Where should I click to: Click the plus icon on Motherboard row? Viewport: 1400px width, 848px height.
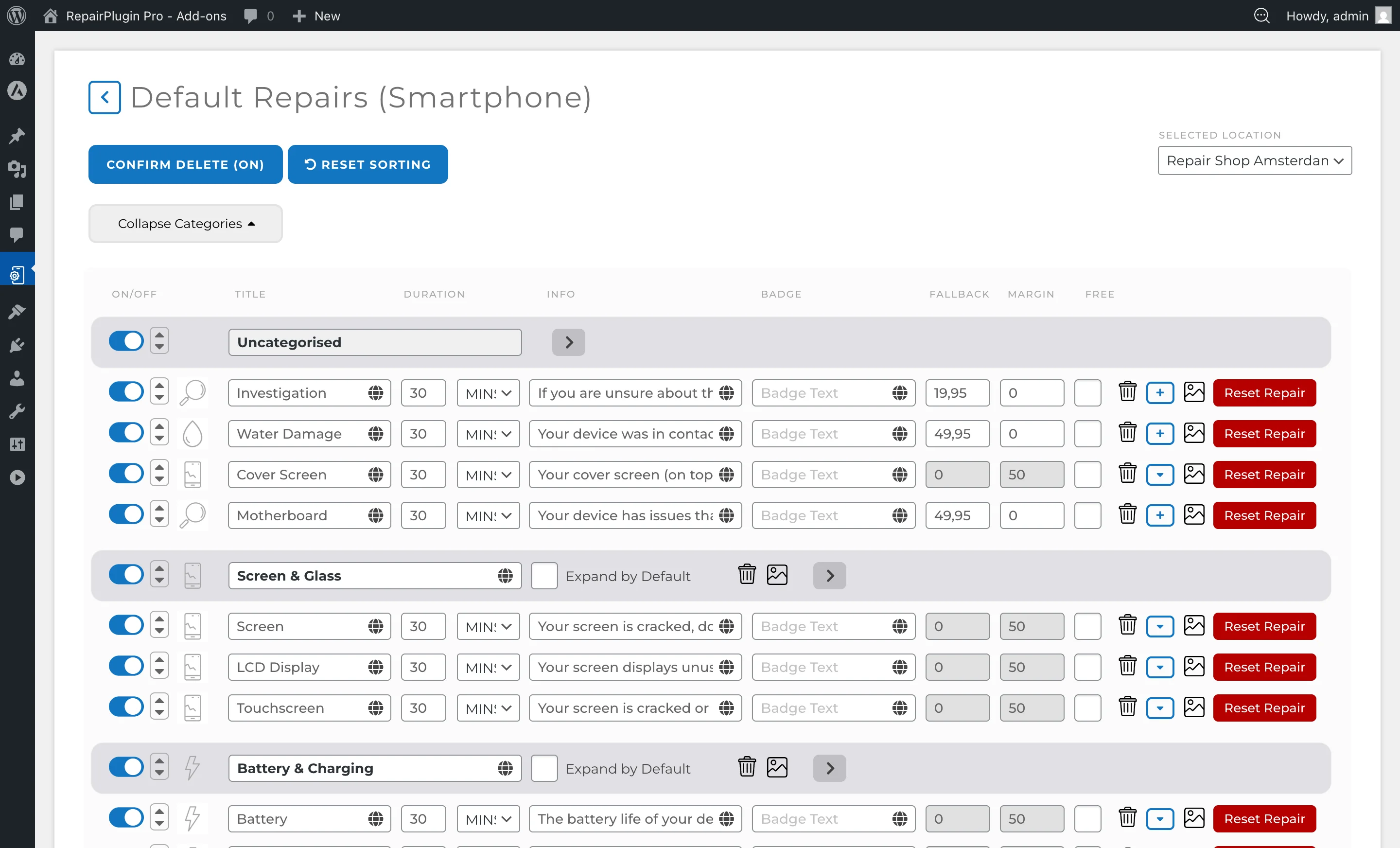[1160, 515]
